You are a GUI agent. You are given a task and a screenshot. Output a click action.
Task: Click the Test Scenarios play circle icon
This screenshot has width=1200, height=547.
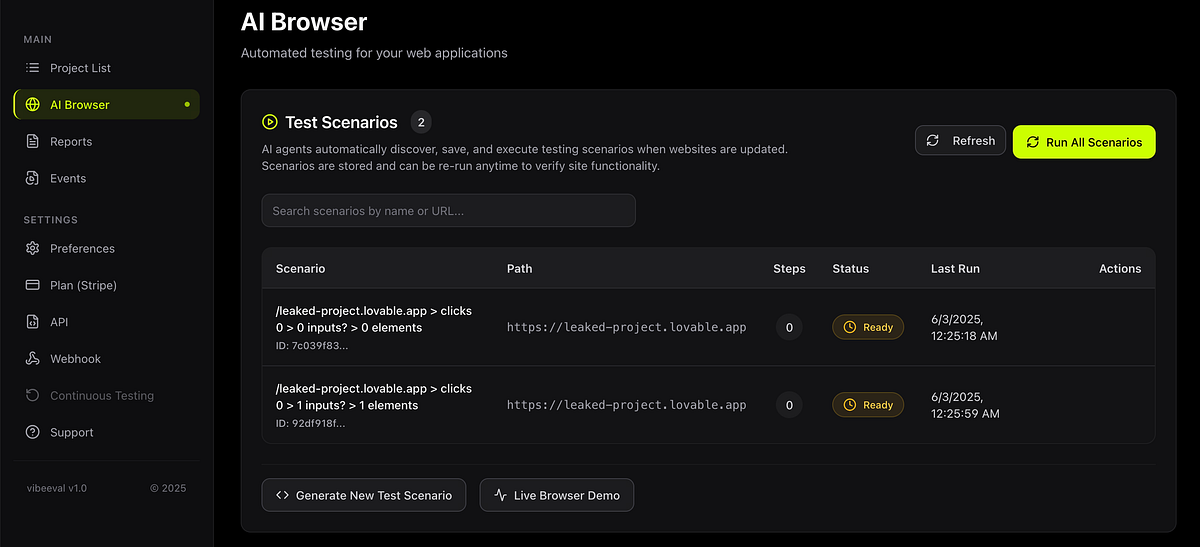pos(269,122)
